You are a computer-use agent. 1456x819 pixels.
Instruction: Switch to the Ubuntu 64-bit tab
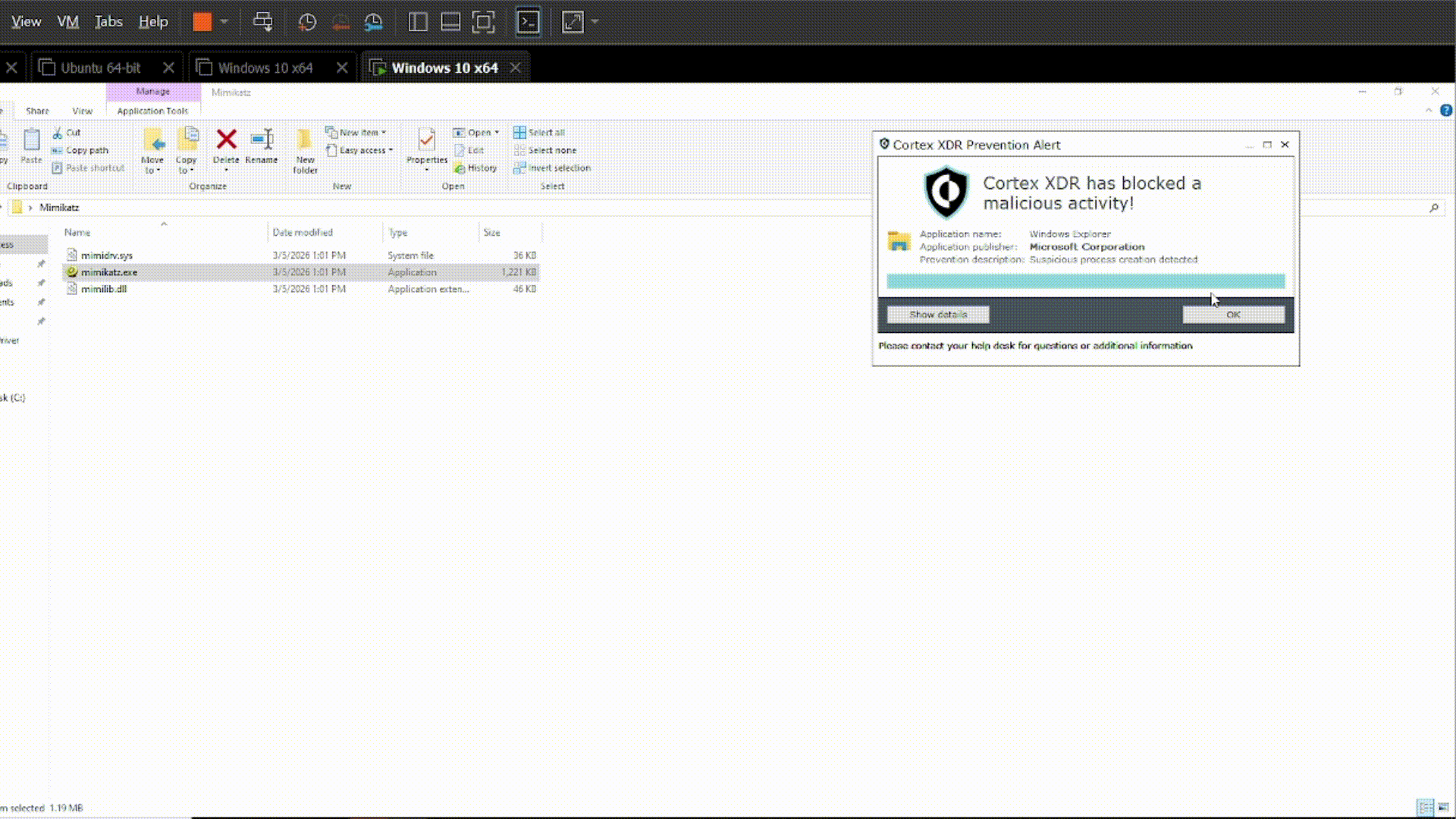pyautogui.click(x=100, y=67)
